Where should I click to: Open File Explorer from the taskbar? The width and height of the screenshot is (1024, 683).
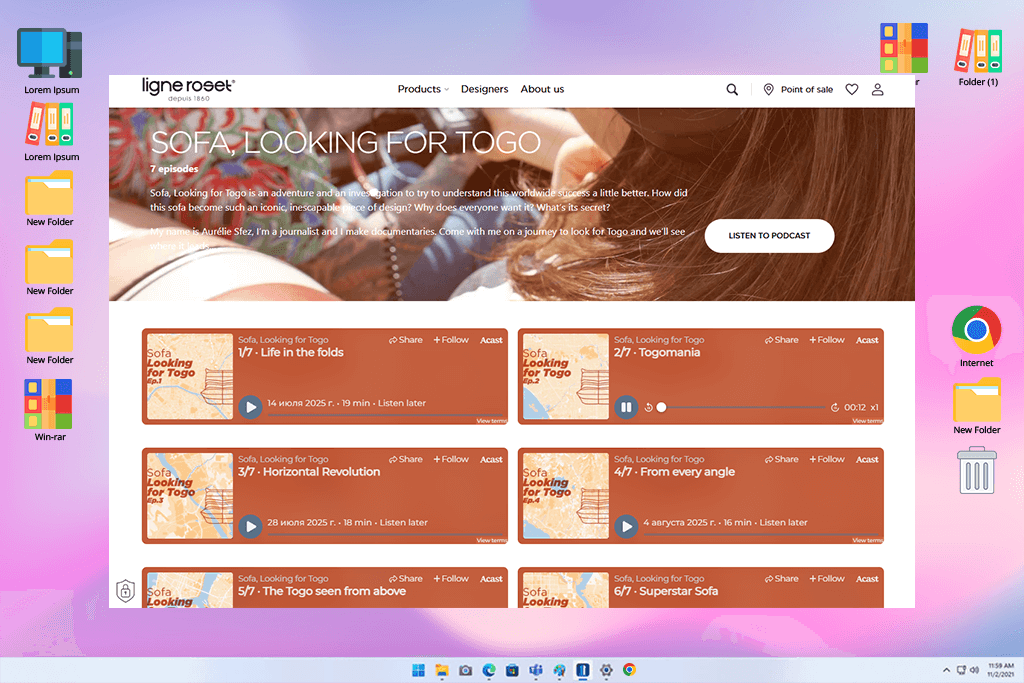tap(442, 671)
